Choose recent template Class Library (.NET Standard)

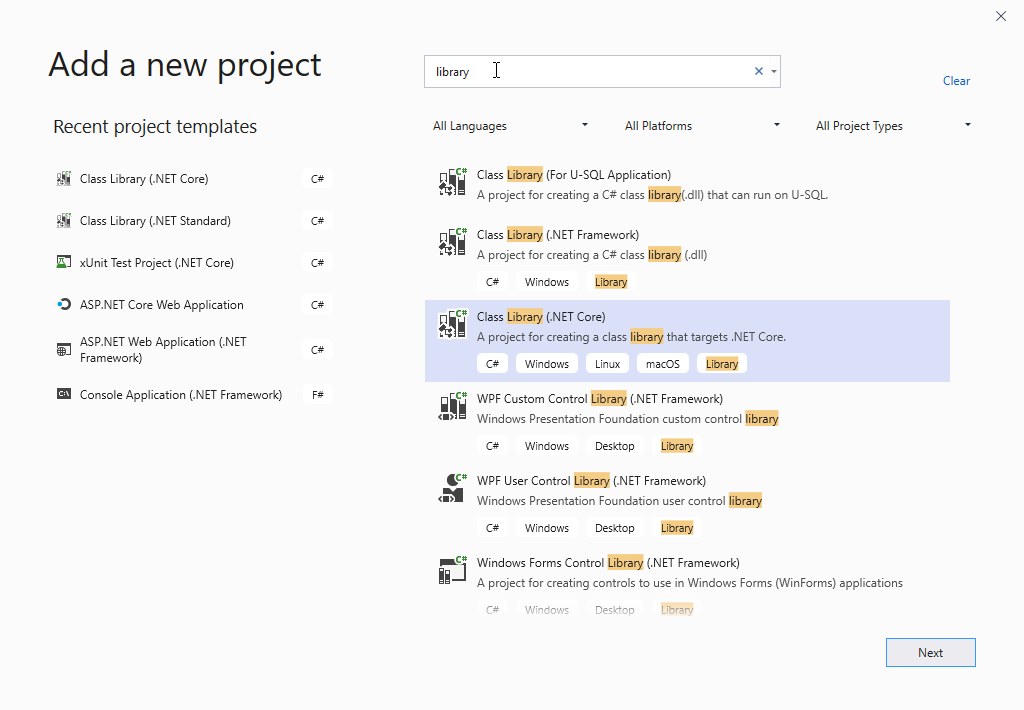coord(193,221)
